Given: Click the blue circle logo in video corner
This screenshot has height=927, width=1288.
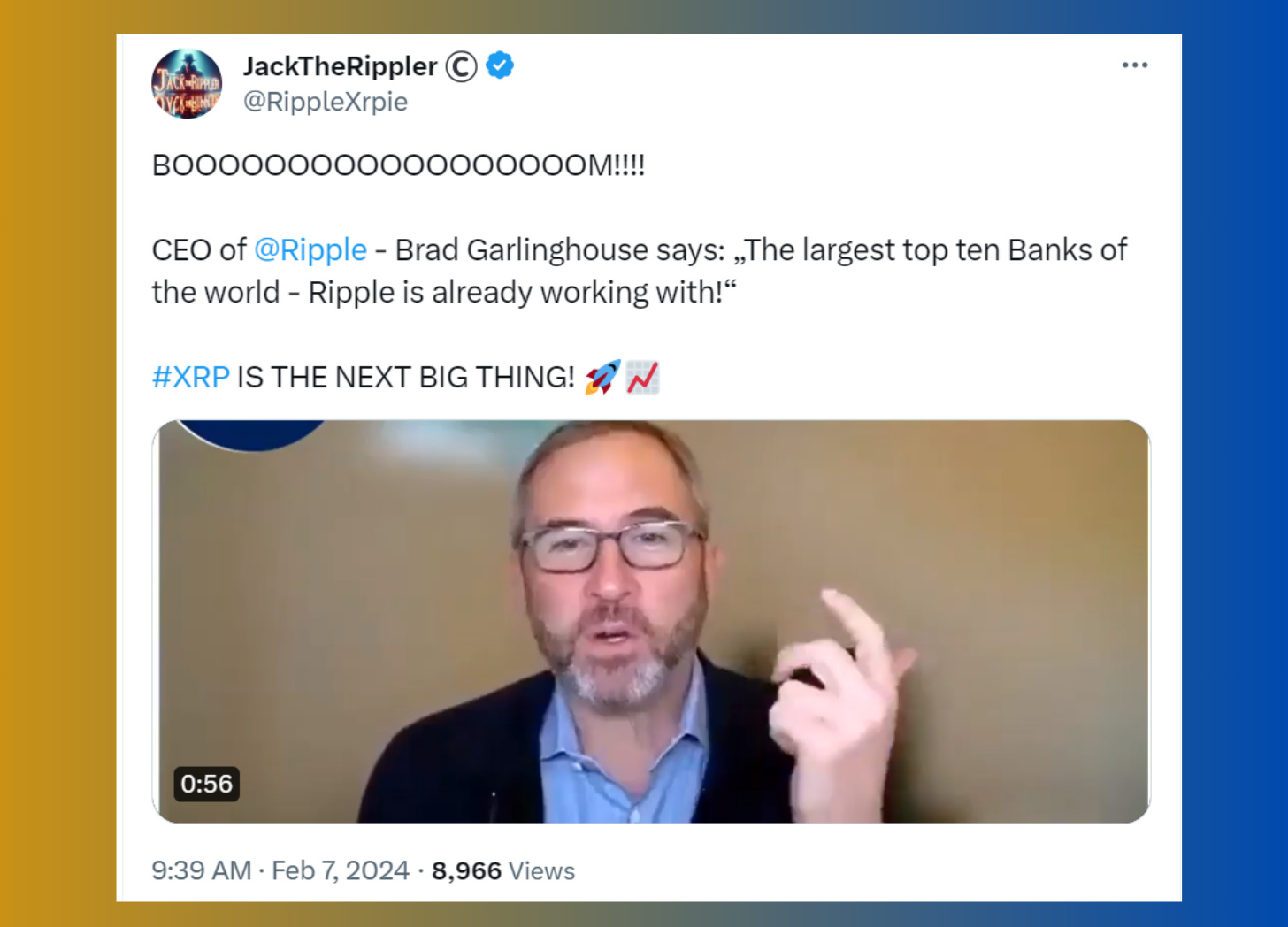Looking at the screenshot, I should 252,435.
